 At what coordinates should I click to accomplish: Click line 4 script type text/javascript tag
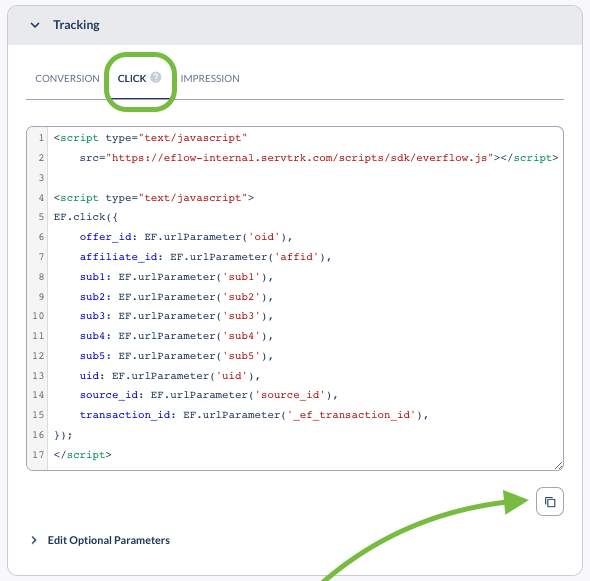click(x=154, y=198)
